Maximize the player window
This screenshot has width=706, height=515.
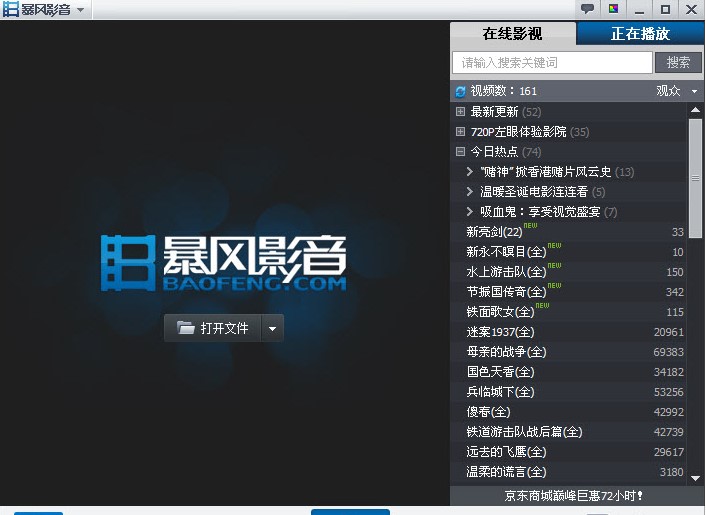click(665, 9)
